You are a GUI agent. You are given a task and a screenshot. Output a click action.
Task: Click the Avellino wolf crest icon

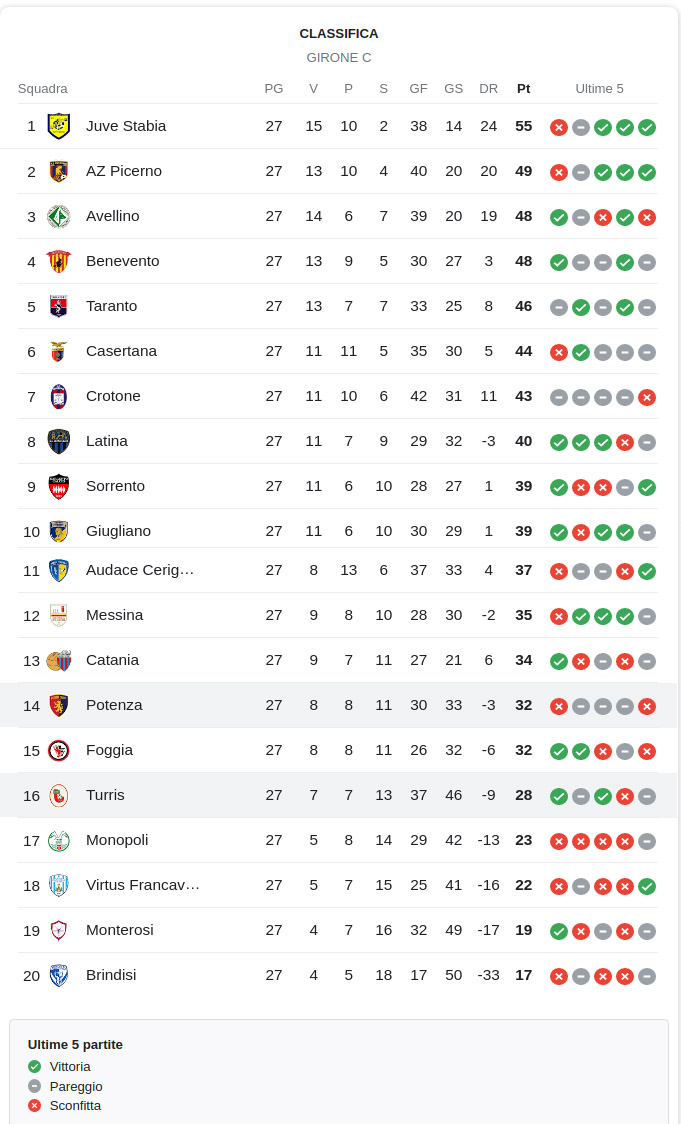[59, 216]
